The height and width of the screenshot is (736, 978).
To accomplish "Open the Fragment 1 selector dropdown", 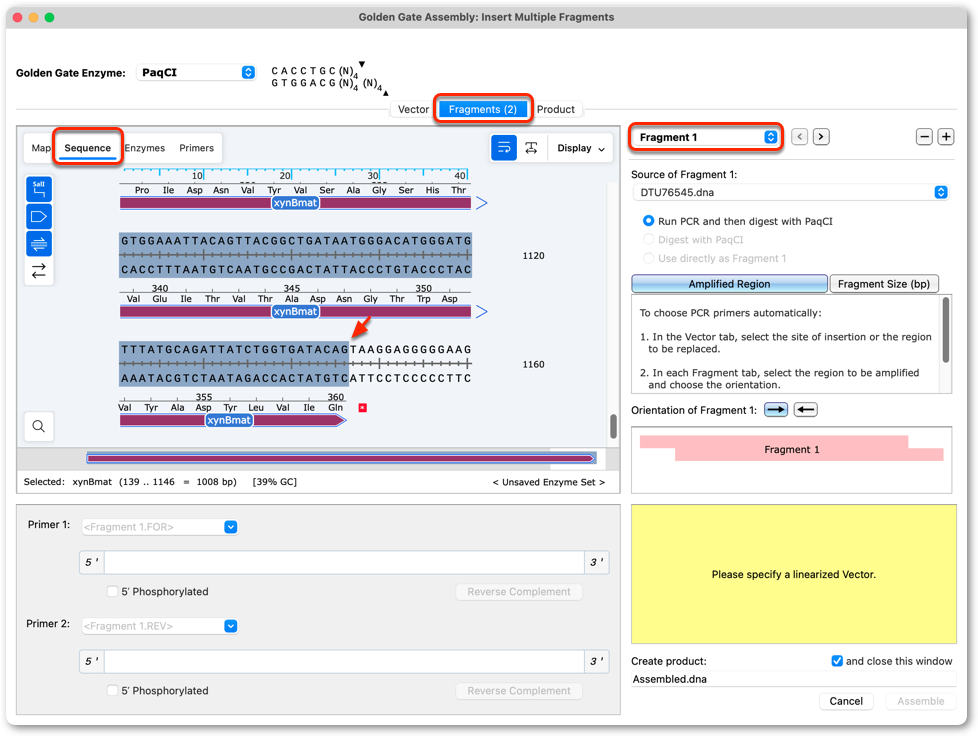I will point(705,137).
